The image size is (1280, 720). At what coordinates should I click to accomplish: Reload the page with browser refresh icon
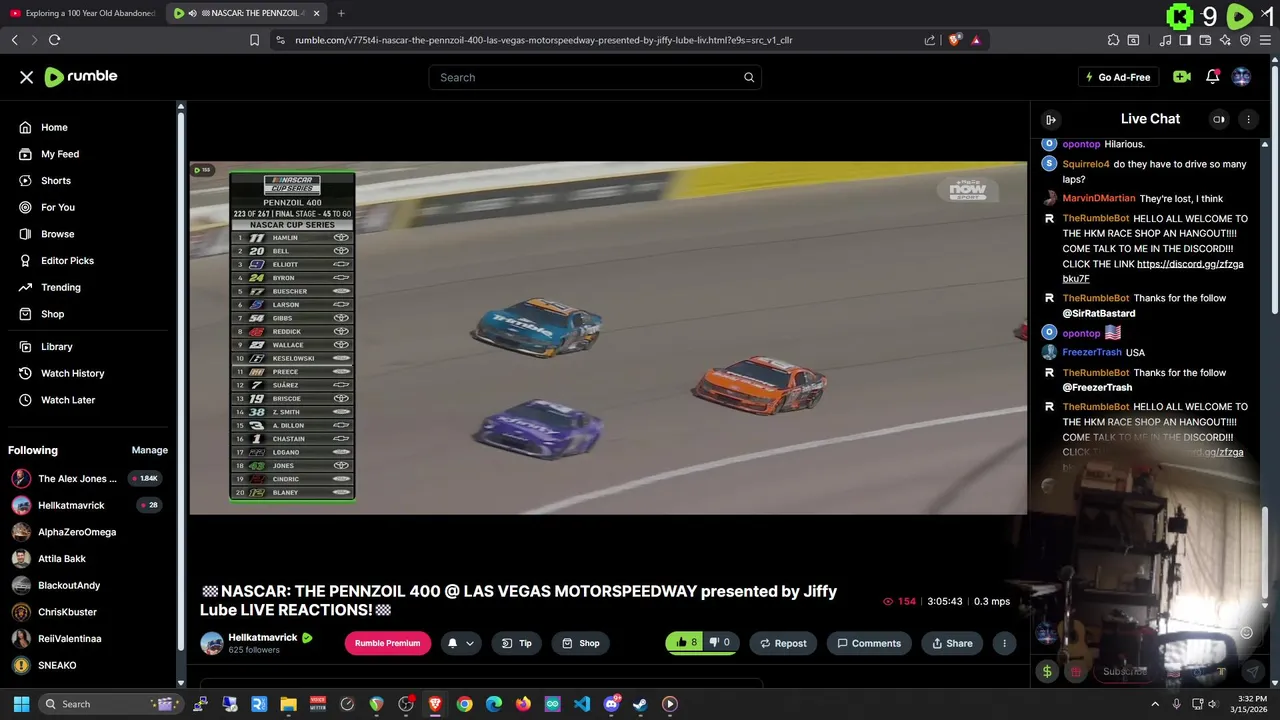(54, 40)
